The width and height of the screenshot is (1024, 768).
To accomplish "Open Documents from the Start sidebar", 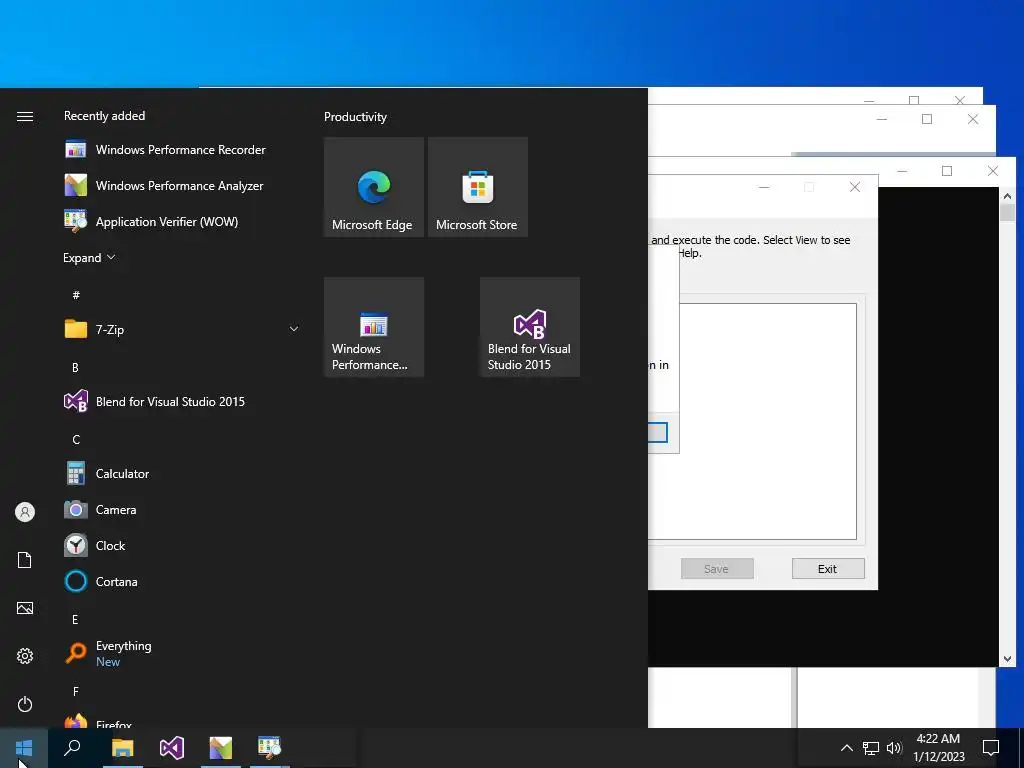I will pyautogui.click(x=25, y=560).
